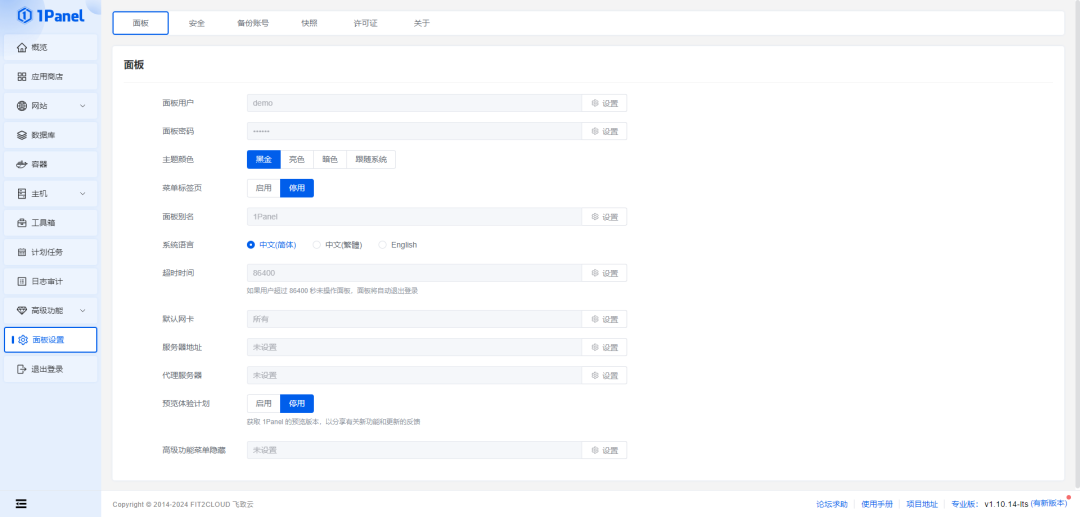1080x517 pixels.
Task: Open 日志审计 log audit in sidebar
Action: [50, 282]
